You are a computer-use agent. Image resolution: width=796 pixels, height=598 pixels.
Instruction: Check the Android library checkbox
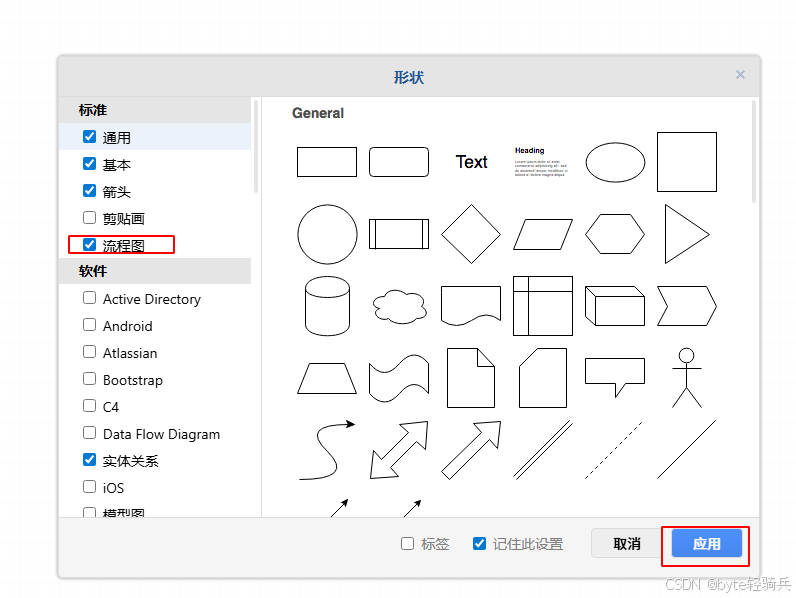coord(90,325)
